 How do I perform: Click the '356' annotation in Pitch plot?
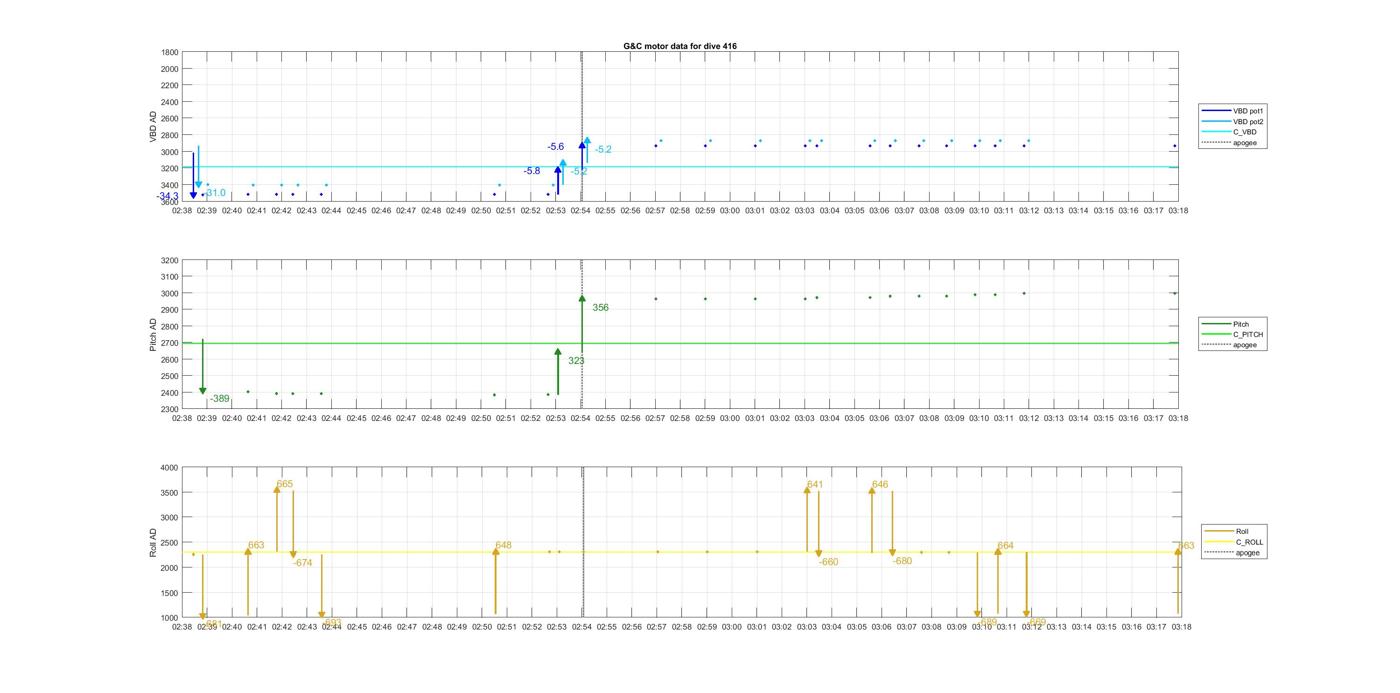[x=600, y=308]
